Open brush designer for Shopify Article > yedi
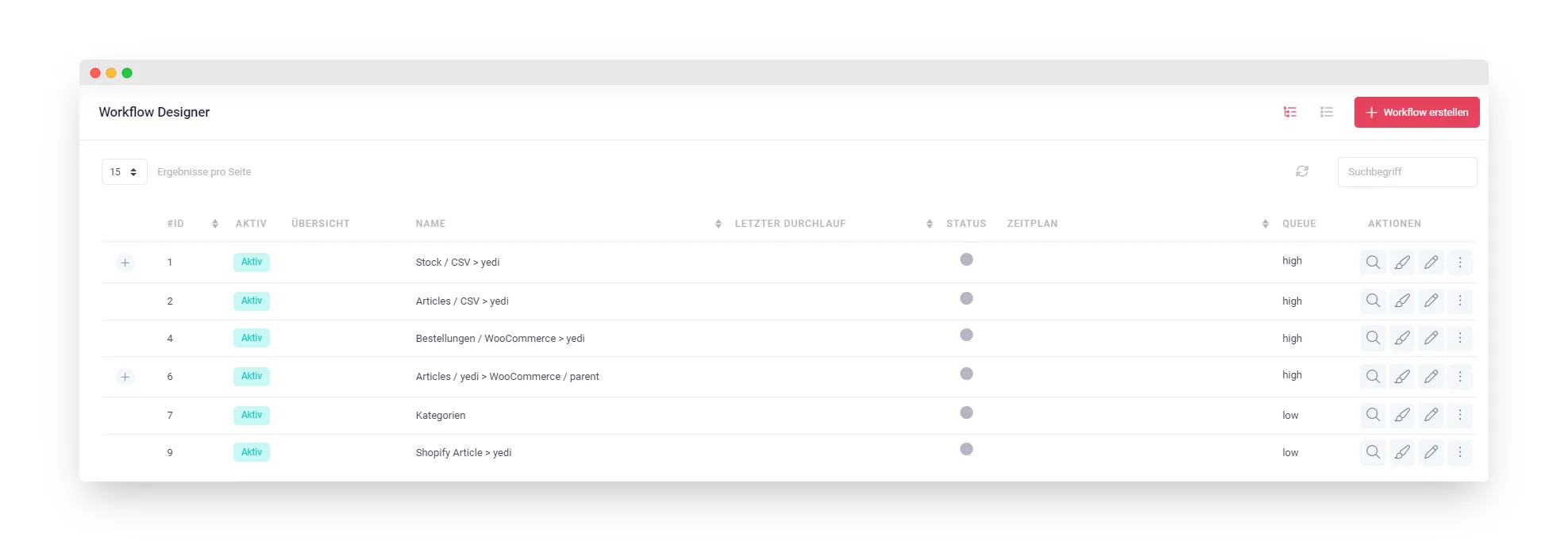 pos(1402,452)
